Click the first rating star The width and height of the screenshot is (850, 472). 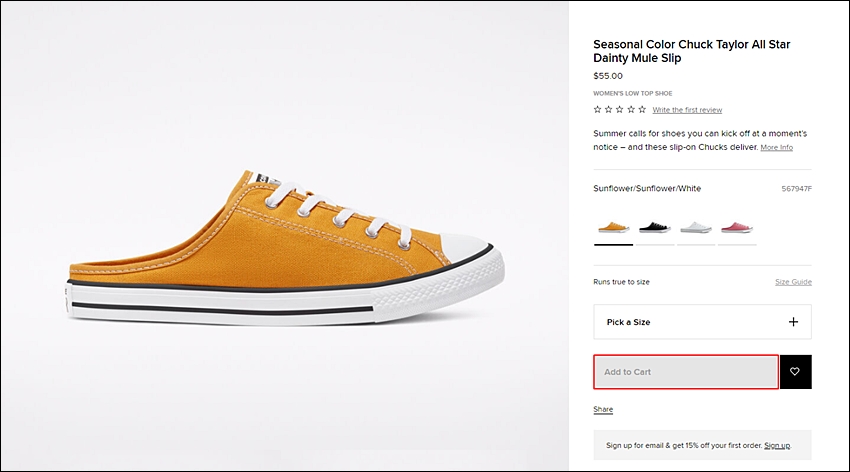click(597, 109)
